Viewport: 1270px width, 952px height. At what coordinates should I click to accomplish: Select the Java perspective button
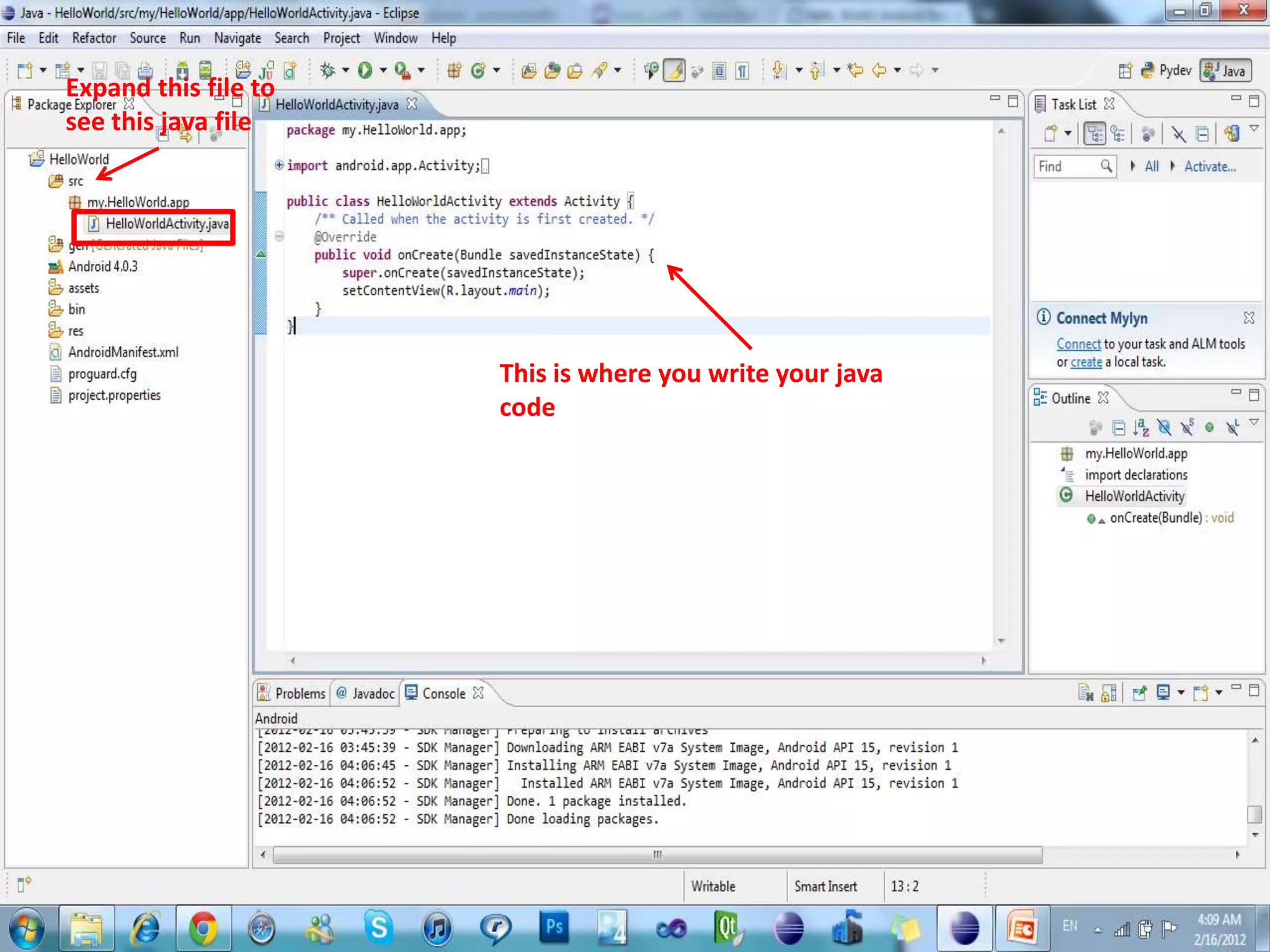point(1225,71)
